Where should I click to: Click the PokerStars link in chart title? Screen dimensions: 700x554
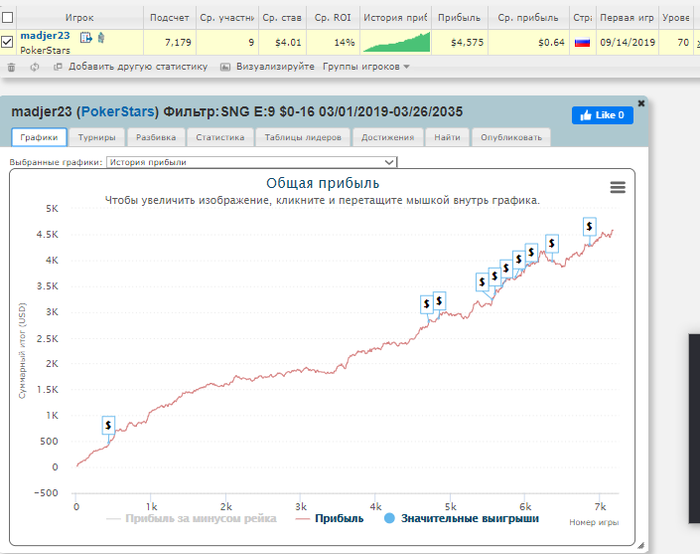pos(117,111)
